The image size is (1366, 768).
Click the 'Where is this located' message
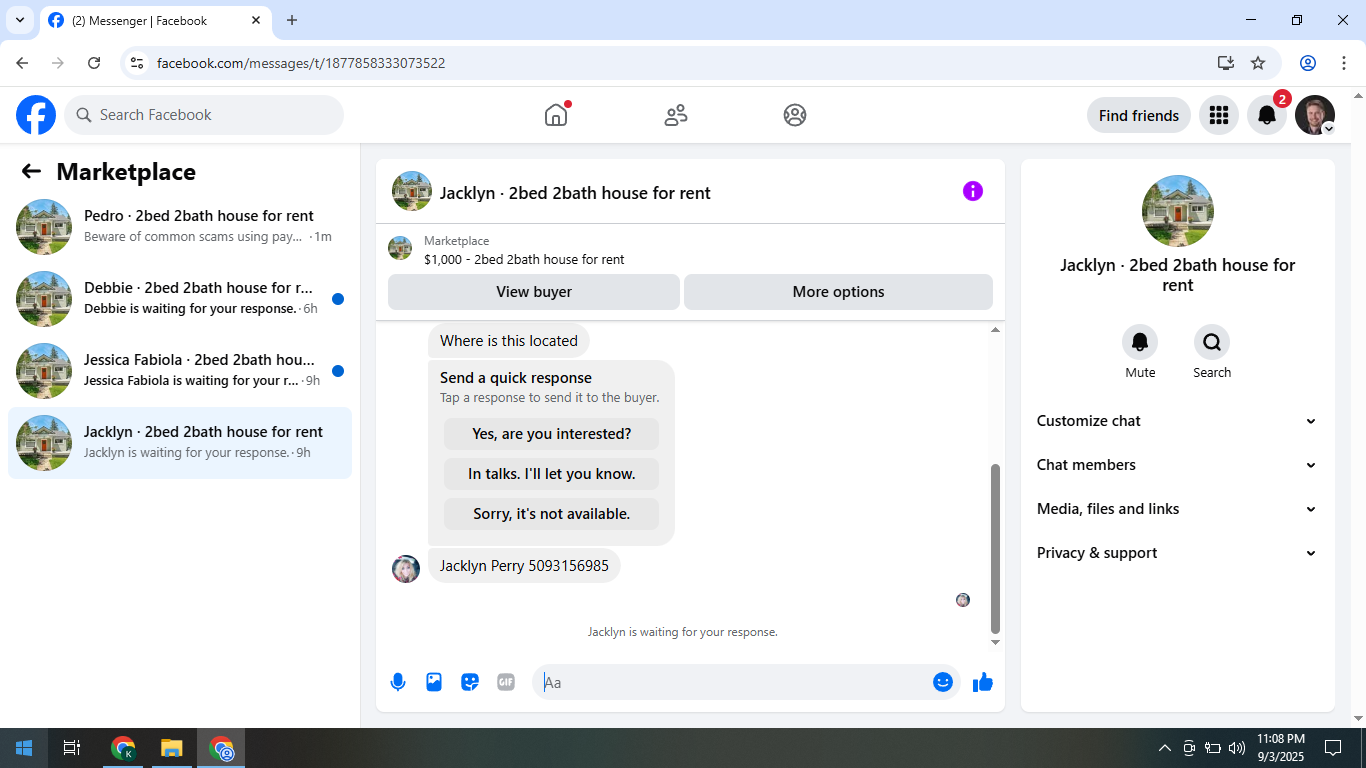coord(509,341)
